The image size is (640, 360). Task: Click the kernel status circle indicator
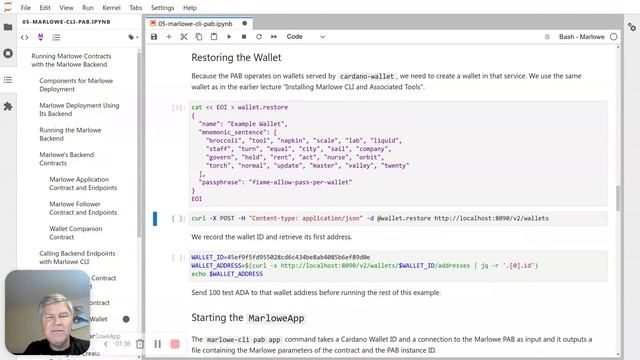point(613,37)
